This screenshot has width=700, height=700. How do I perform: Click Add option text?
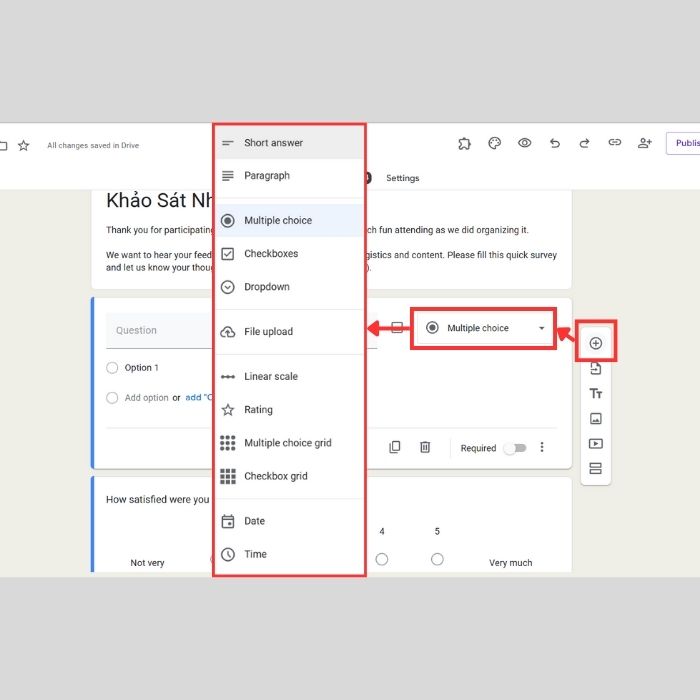pyautogui.click(x=146, y=398)
